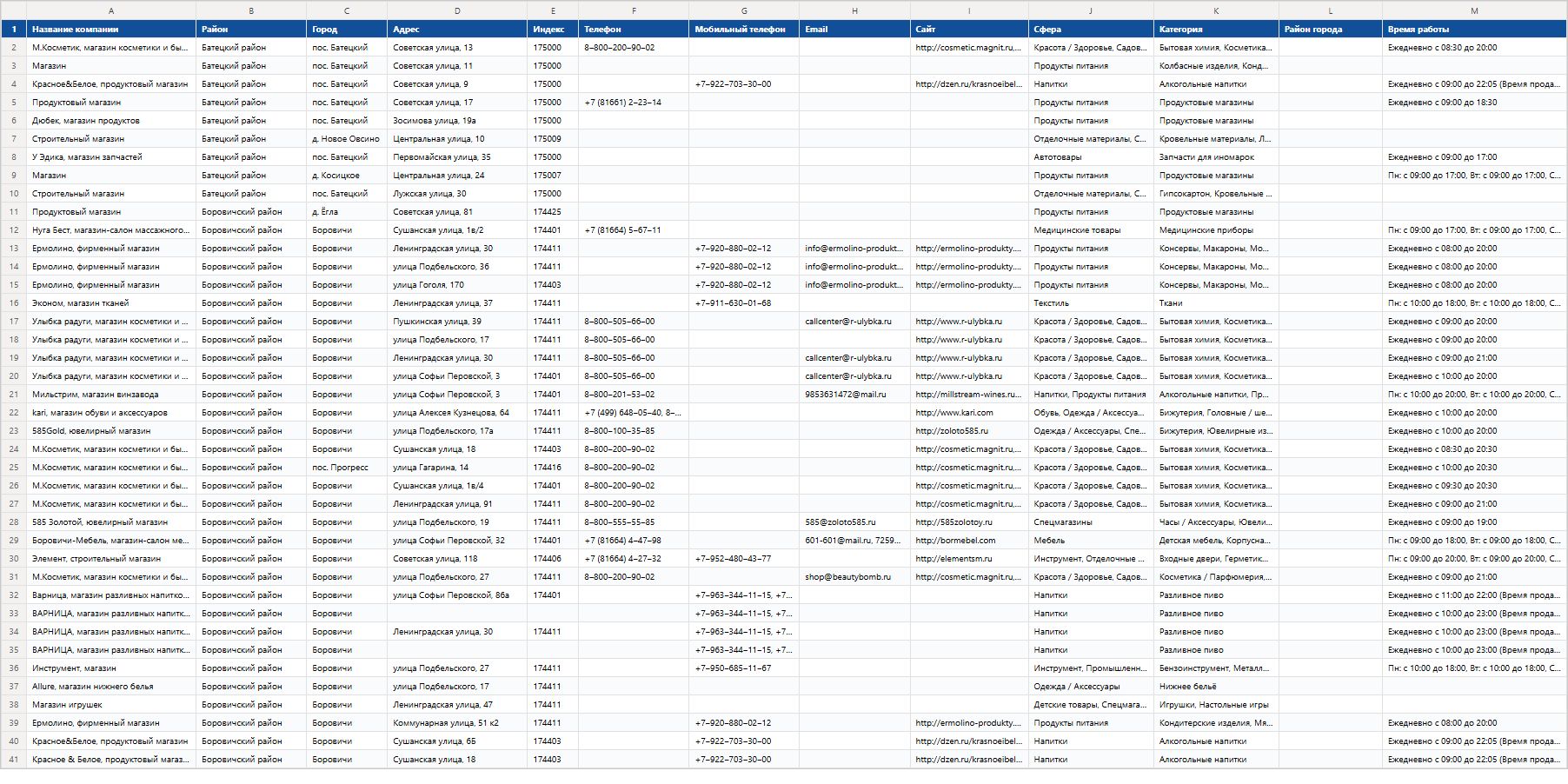The width and height of the screenshot is (1568, 784).
Task: Click the 'Сфера' header cell
Action: 1091,29
